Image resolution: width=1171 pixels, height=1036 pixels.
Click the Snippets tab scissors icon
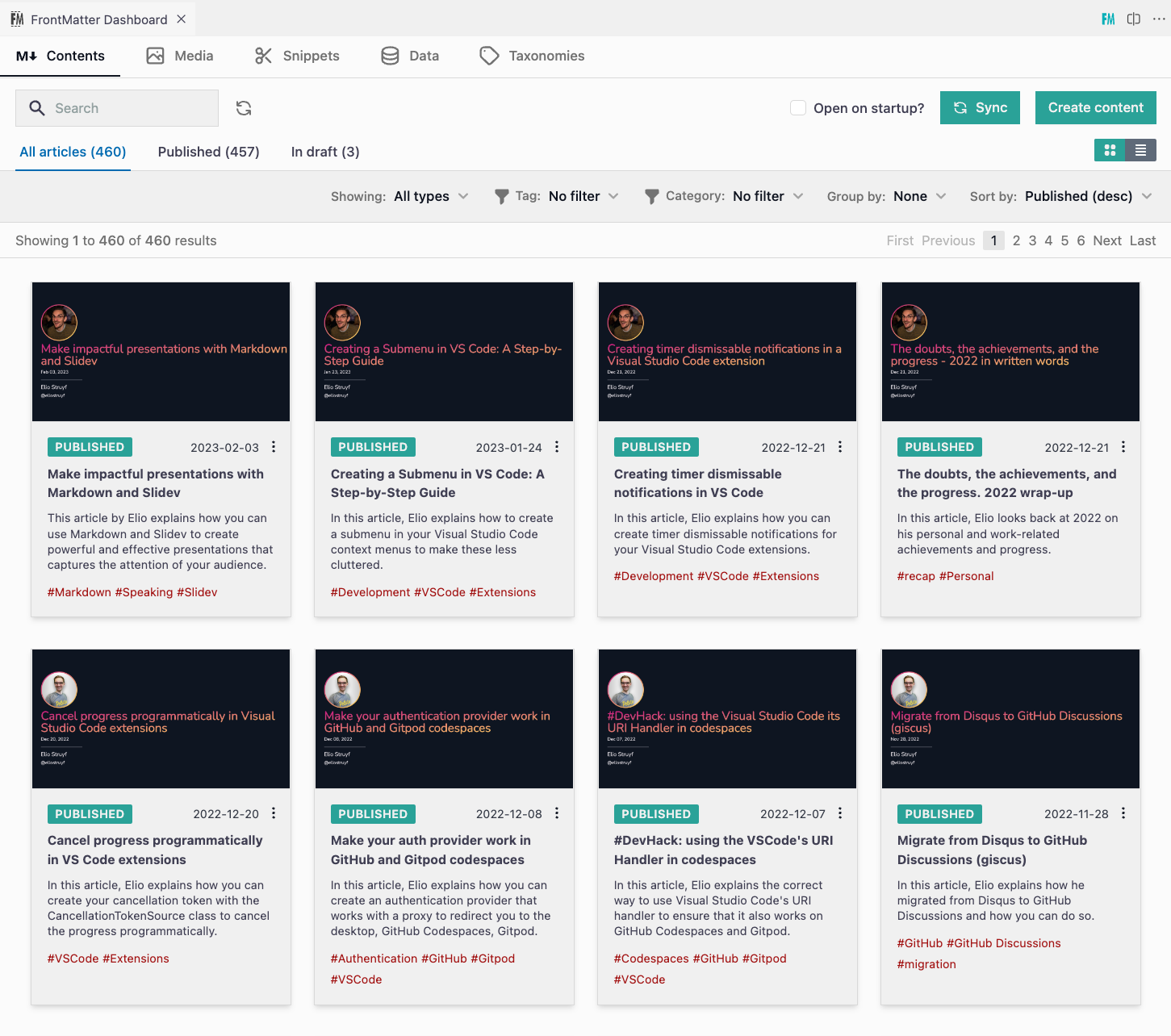click(263, 56)
